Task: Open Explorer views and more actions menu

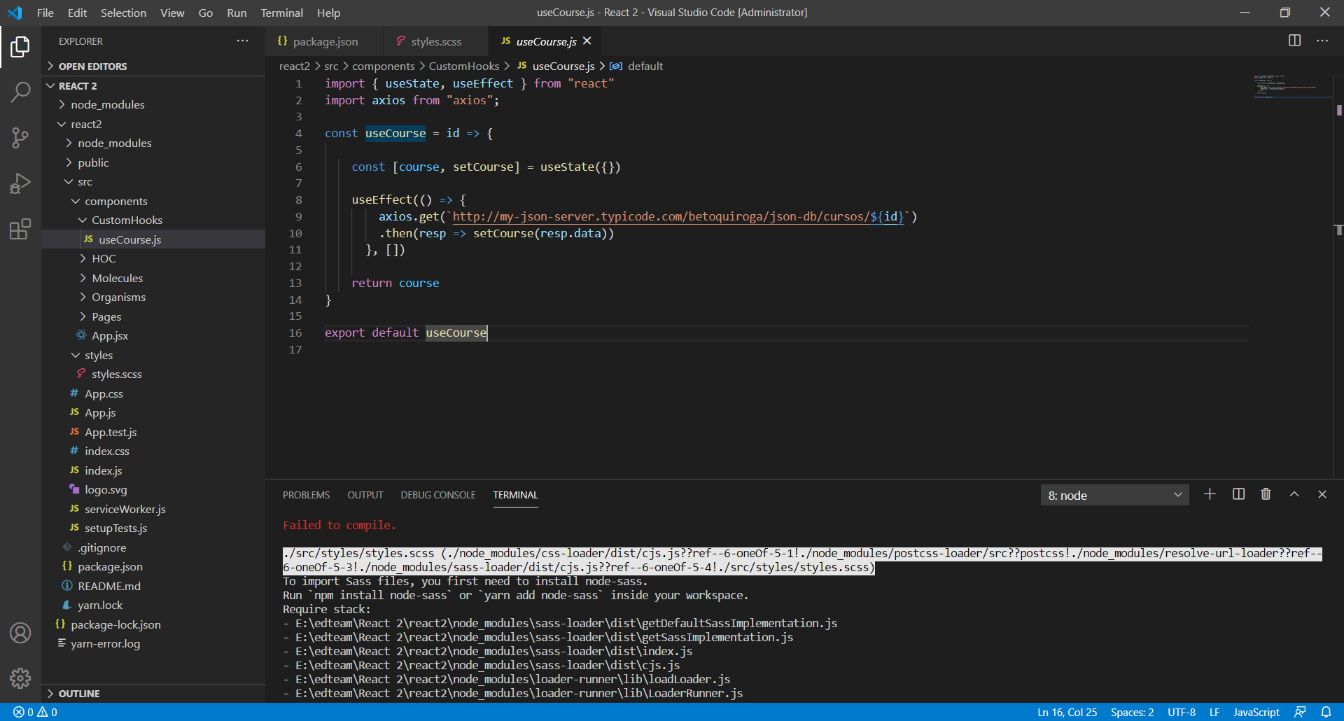Action: 242,41
